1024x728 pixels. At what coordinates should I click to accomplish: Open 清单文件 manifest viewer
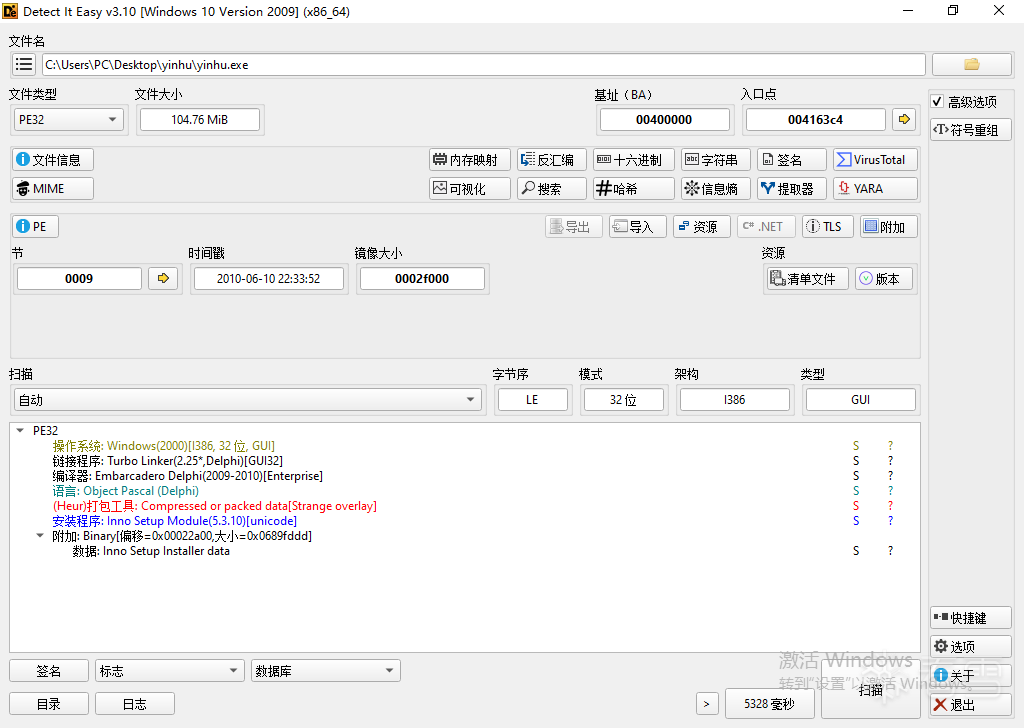807,279
